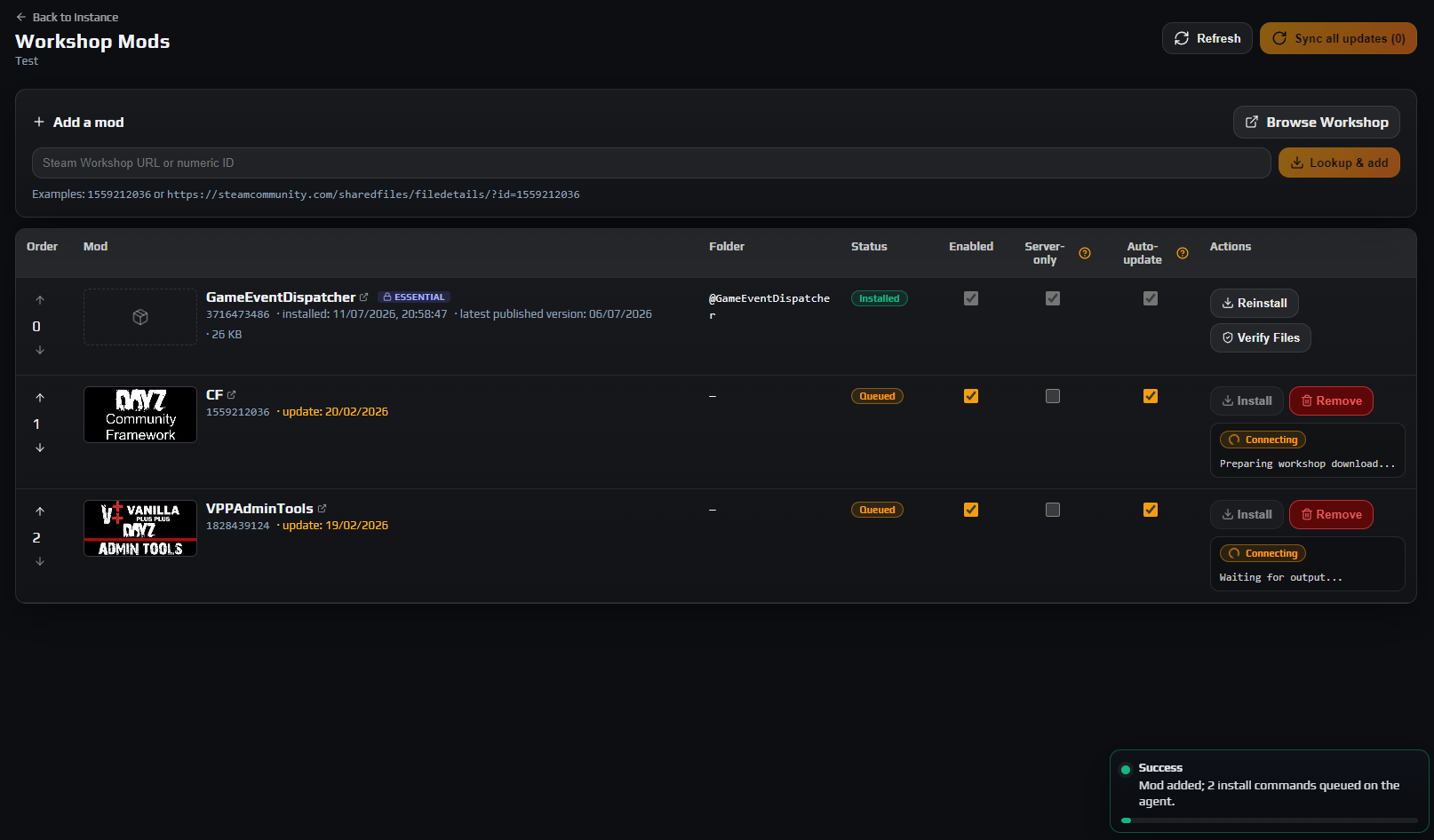The width and height of the screenshot is (1434, 840).
Task: Click the ESSENTIAL badge
Action: [x=414, y=297]
